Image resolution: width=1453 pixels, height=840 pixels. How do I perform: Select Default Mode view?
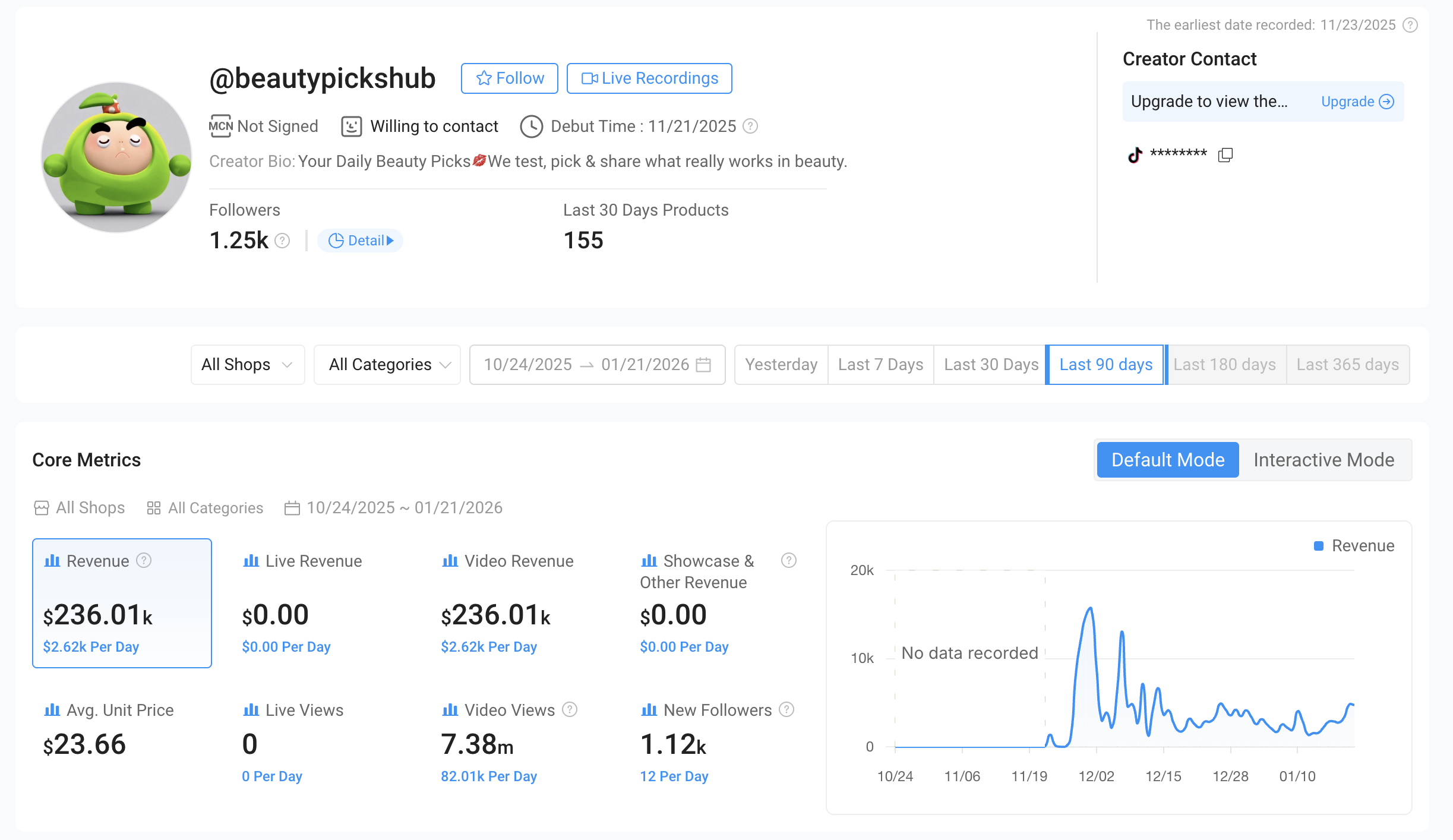1167,460
